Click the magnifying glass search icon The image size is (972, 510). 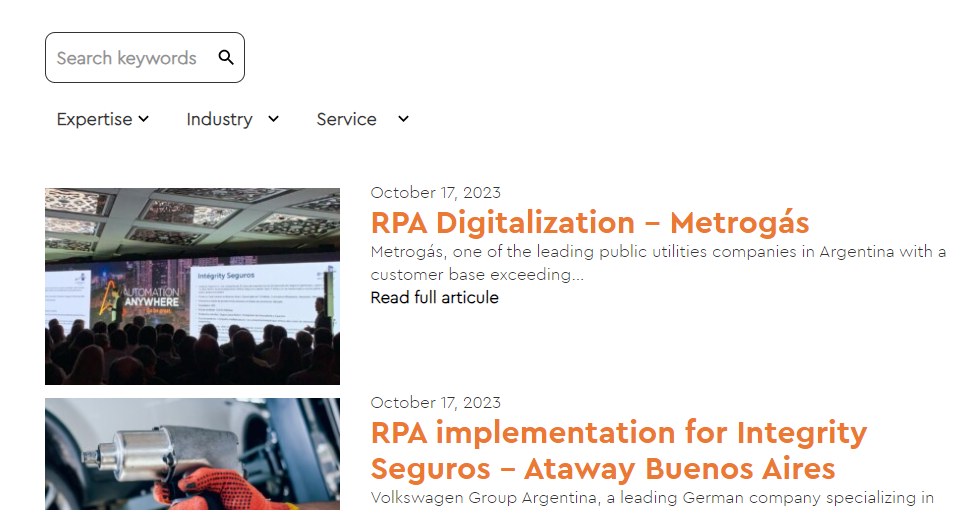(226, 58)
